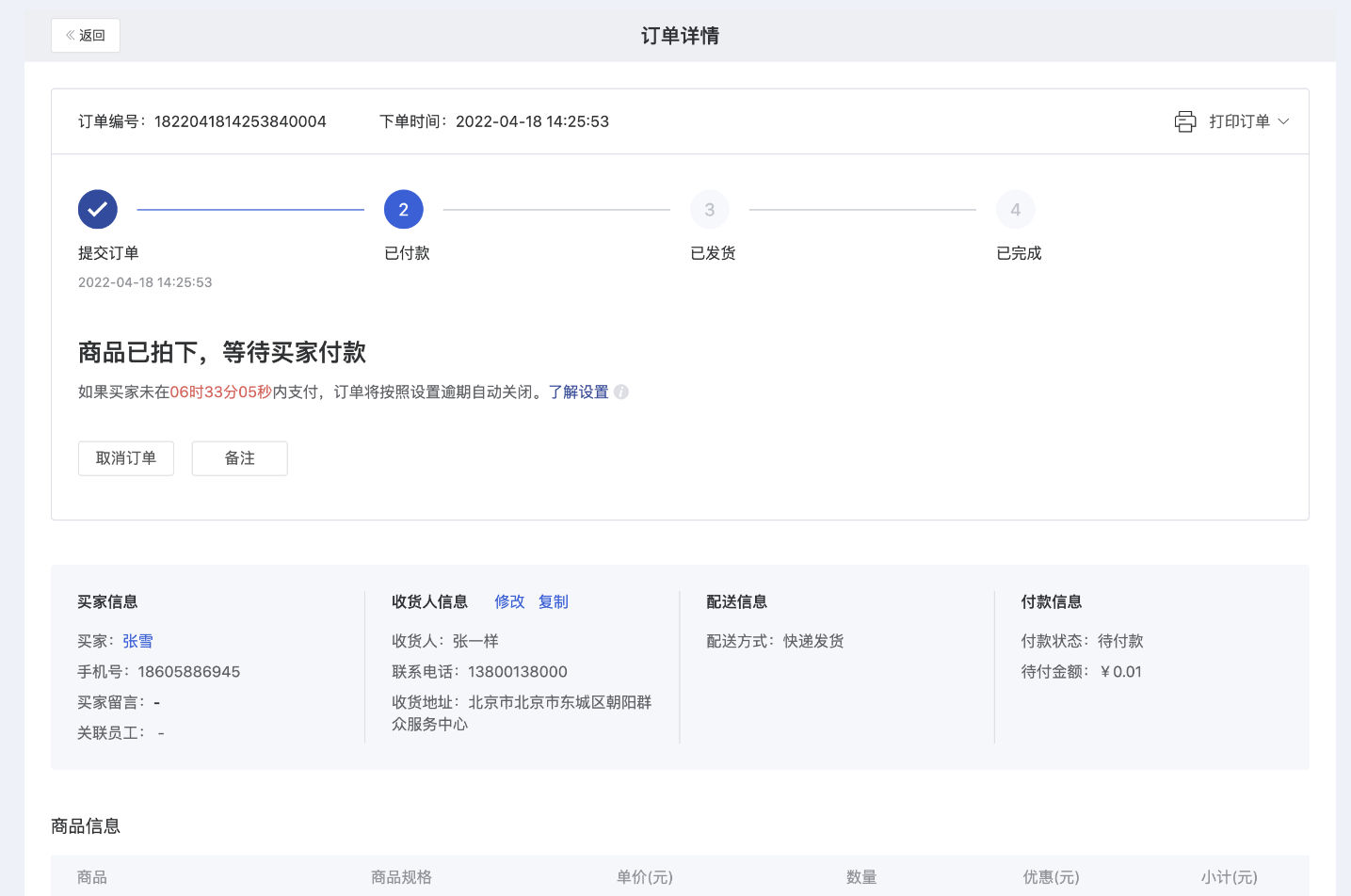Click recipient name 张一样
This screenshot has width=1351, height=896.
pos(475,642)
